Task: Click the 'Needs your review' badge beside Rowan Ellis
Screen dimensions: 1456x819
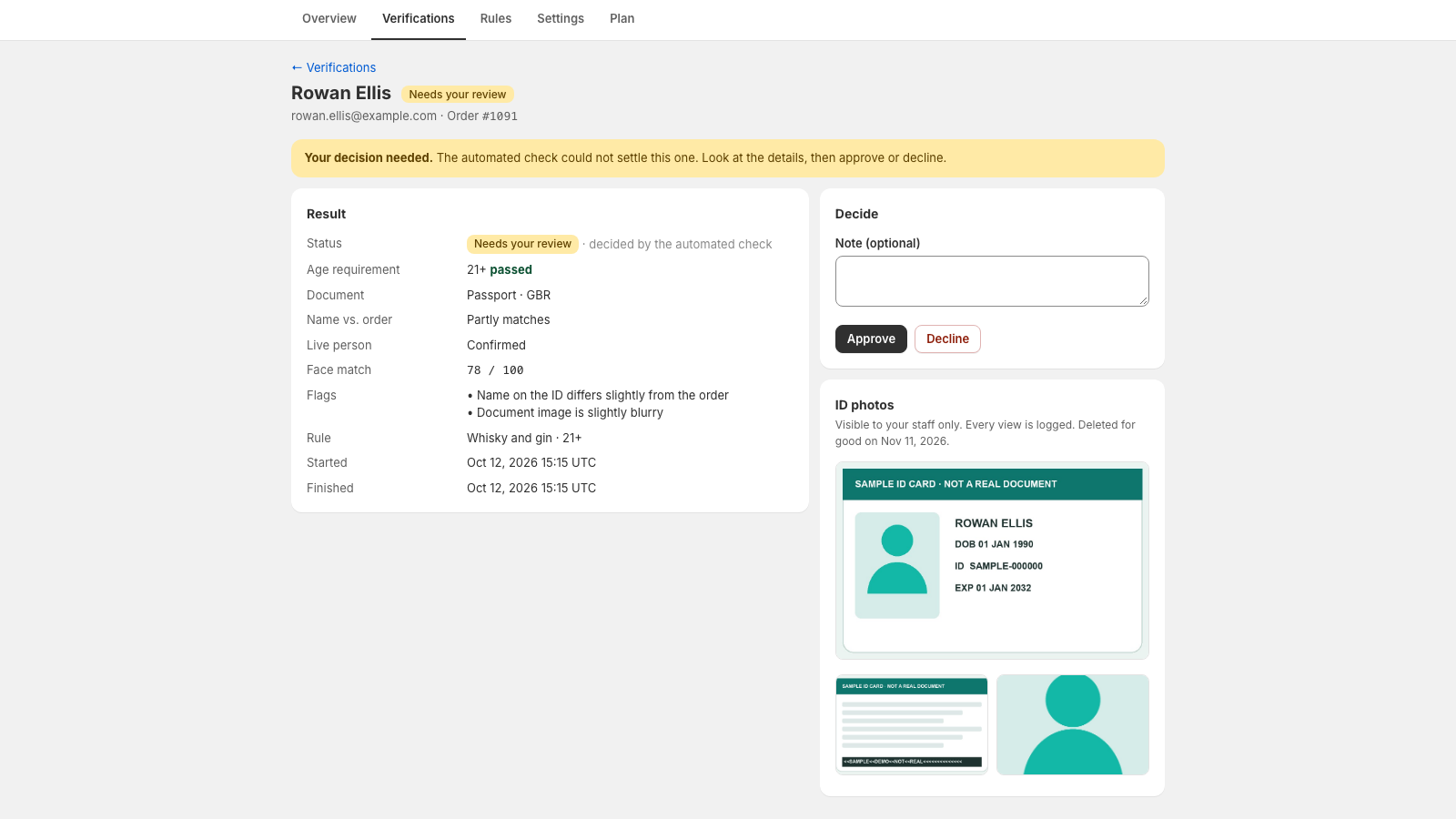Action: pos(458,95)
